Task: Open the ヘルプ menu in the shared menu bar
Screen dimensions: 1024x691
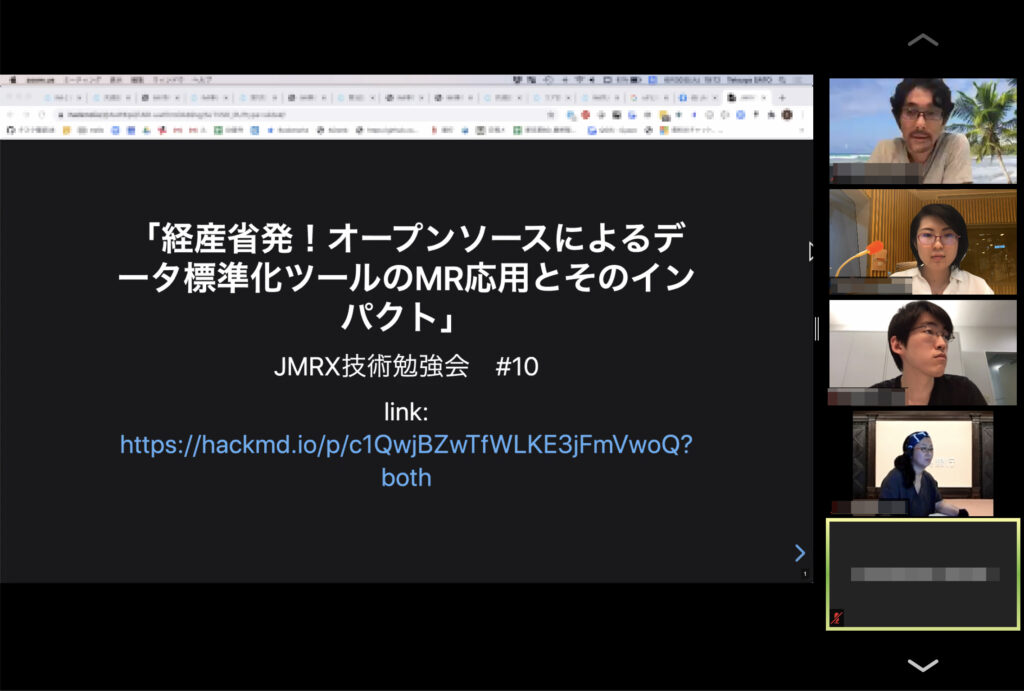Action: point(202,80)
